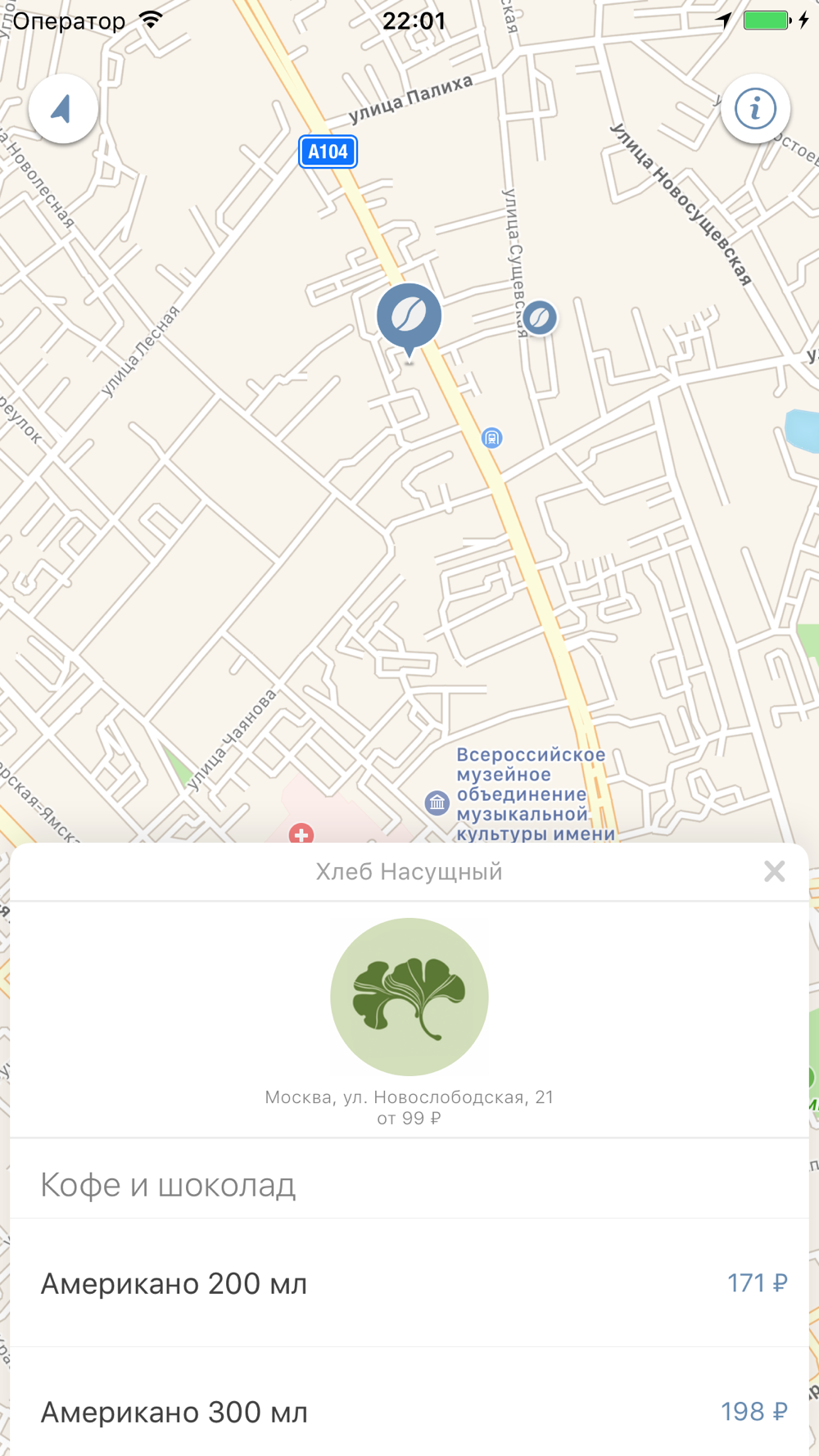Image resolution: width=819 pixels, height=1456 pixels.
Task: Tap the 171 ₽ price
Action: 758,1282
